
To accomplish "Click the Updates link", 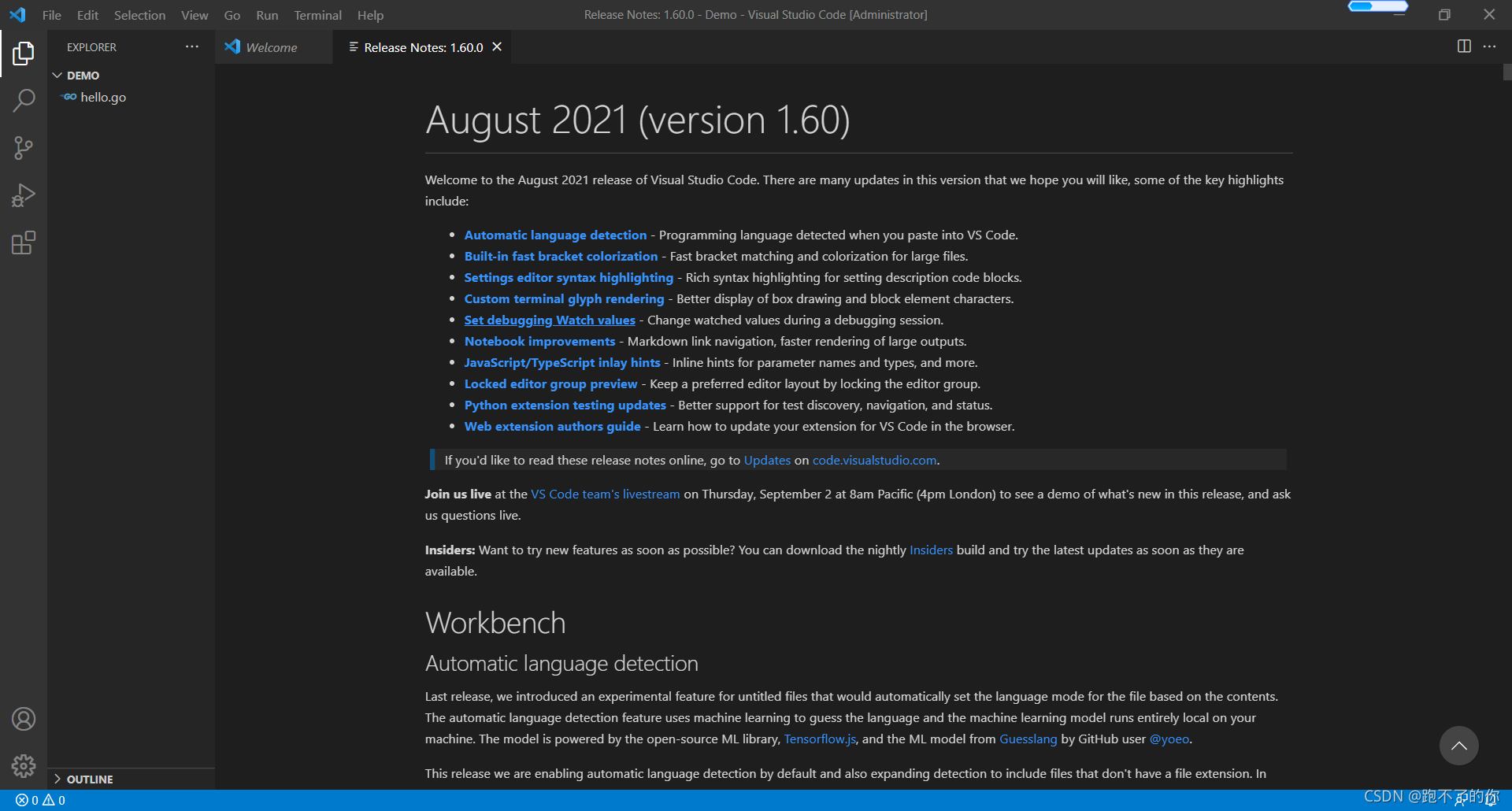I will click(x=767, y=460).
